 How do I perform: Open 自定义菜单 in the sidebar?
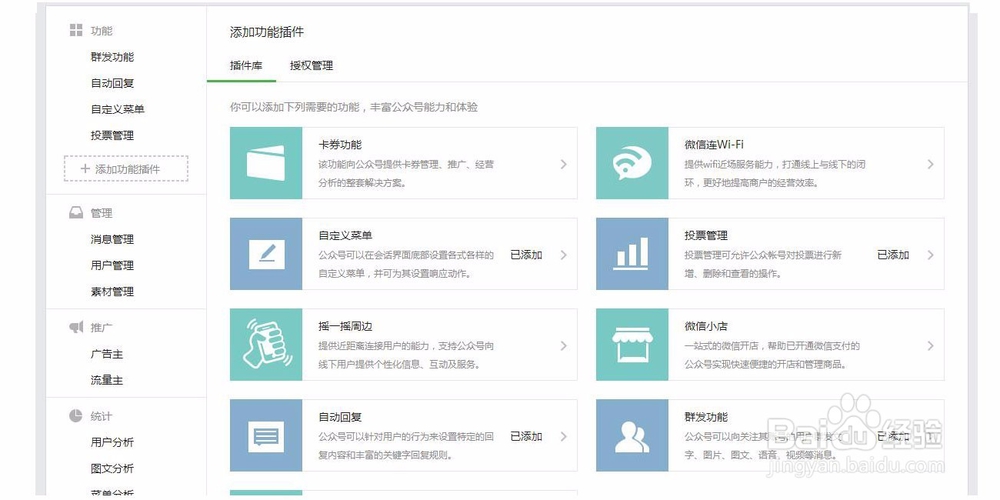(117, 109)
